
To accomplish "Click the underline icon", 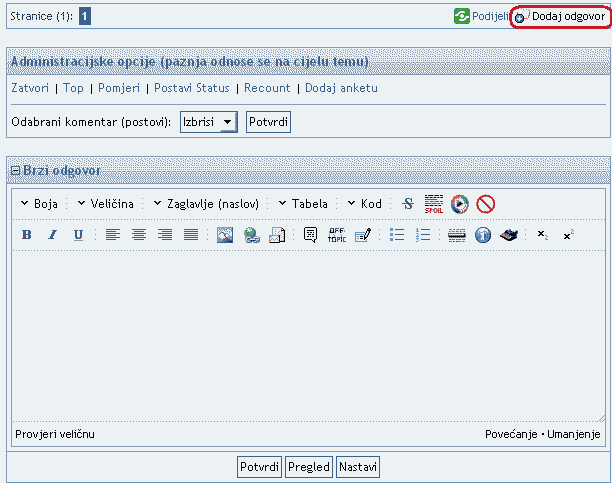I will point(78,235).
